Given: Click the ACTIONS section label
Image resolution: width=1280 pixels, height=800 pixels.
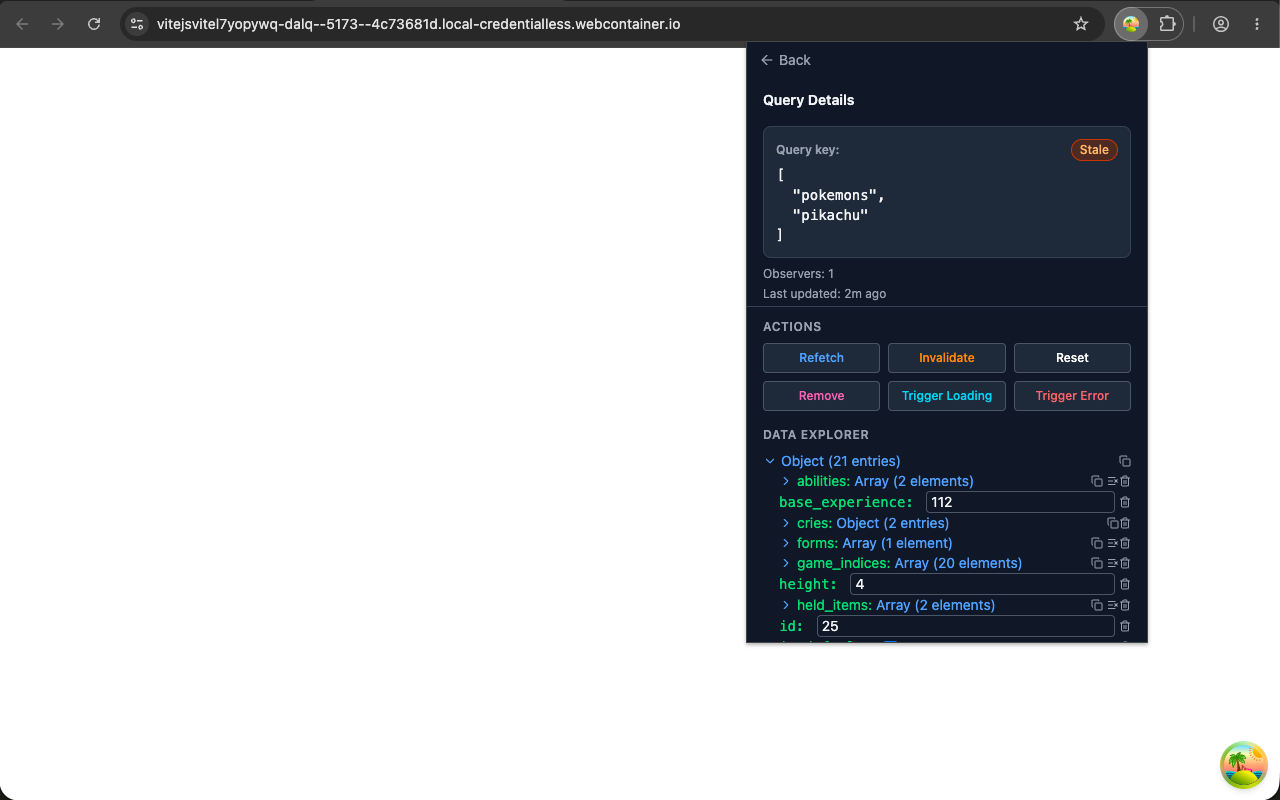Looking at the screenshot, I should [x=792, y=327].
